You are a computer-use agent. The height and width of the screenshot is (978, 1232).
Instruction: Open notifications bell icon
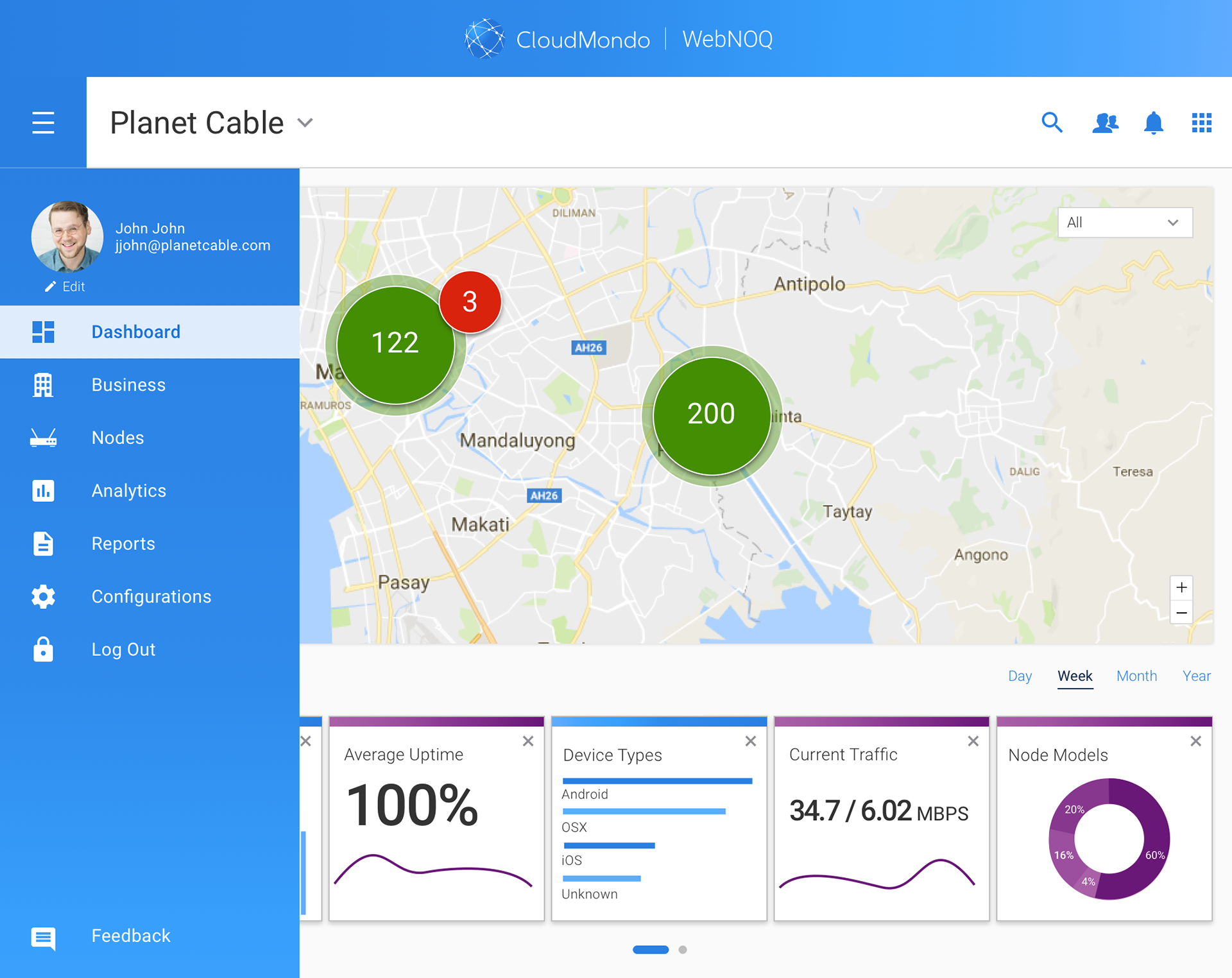coord(1153,123)
